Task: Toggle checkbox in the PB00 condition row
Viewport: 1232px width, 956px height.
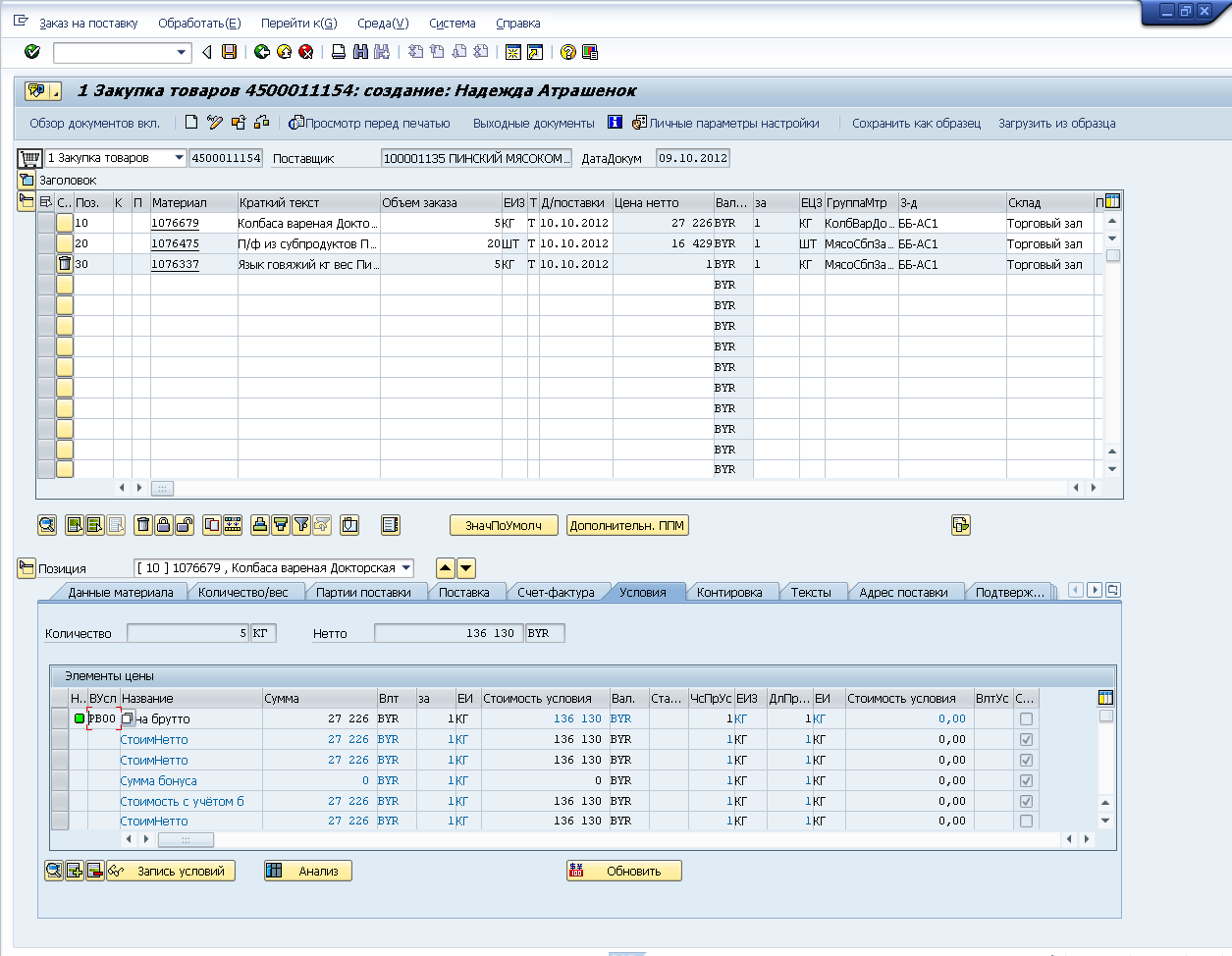Action: (x=1026, y=718)
